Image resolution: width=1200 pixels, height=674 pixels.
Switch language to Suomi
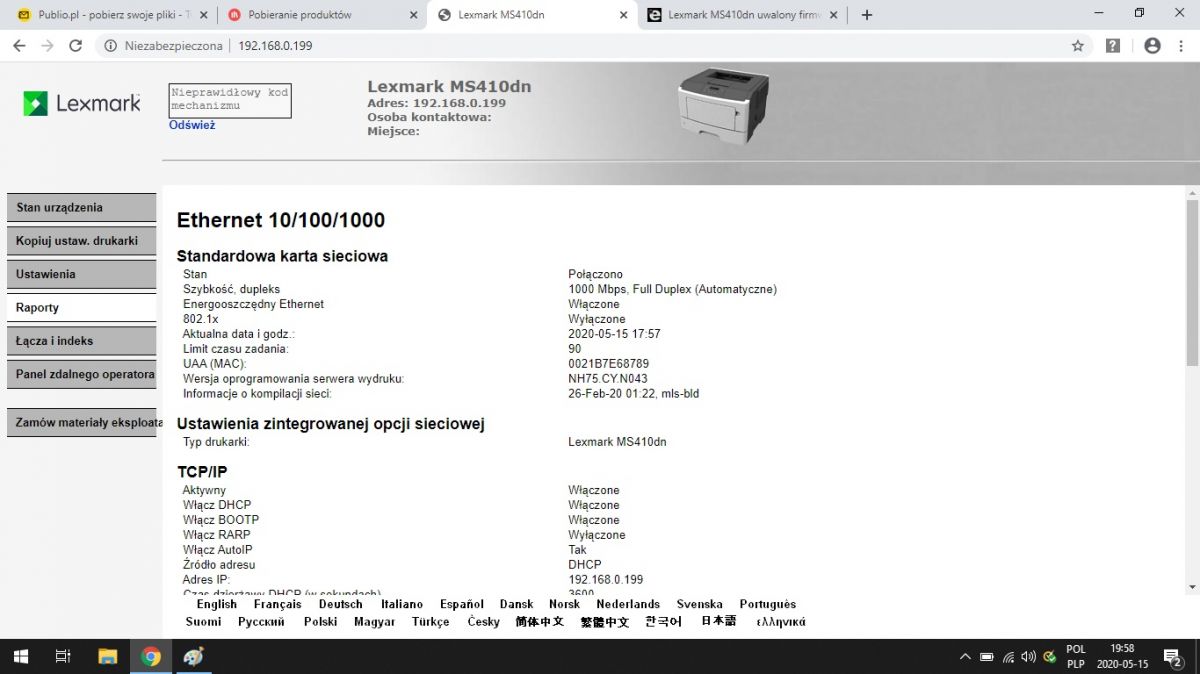(x=204, y=622)
